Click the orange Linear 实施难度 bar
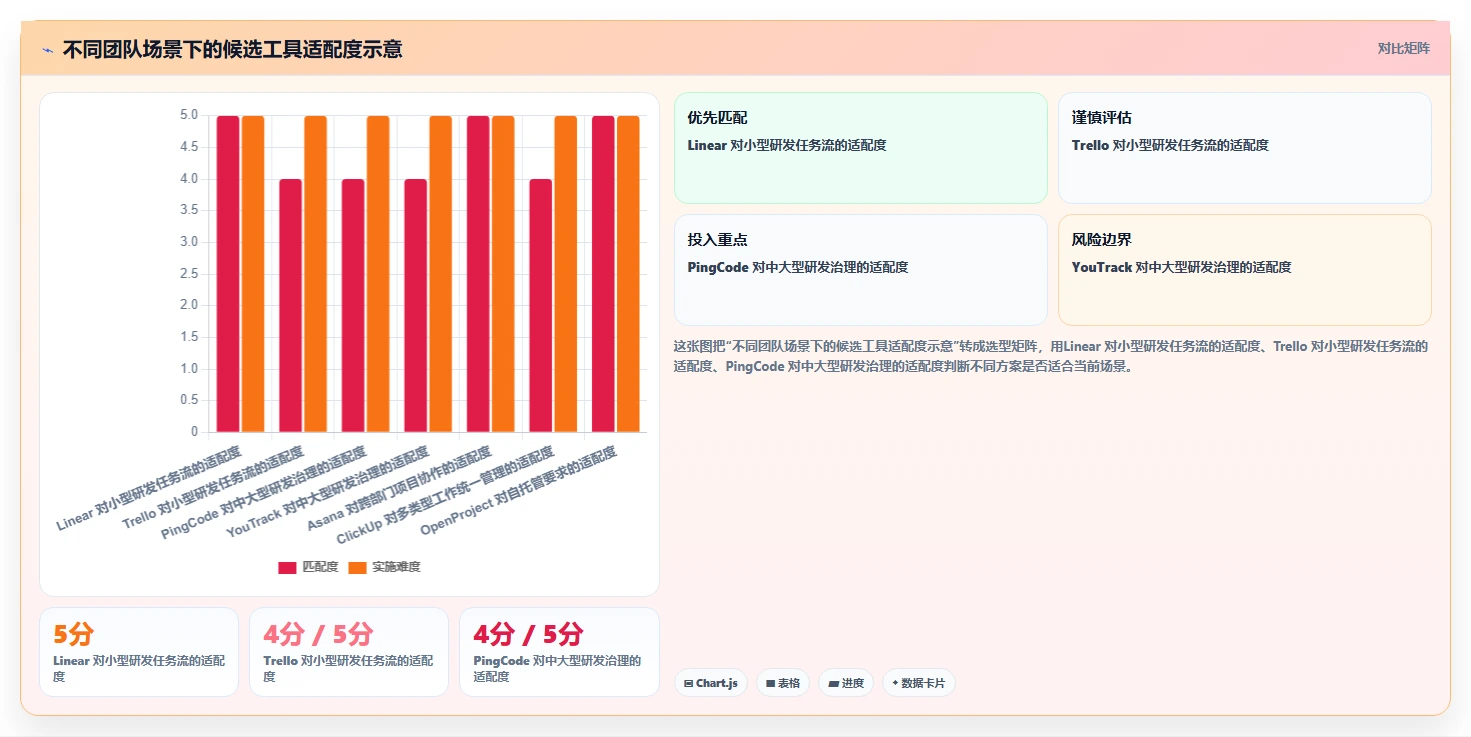 tap(253, 274)
